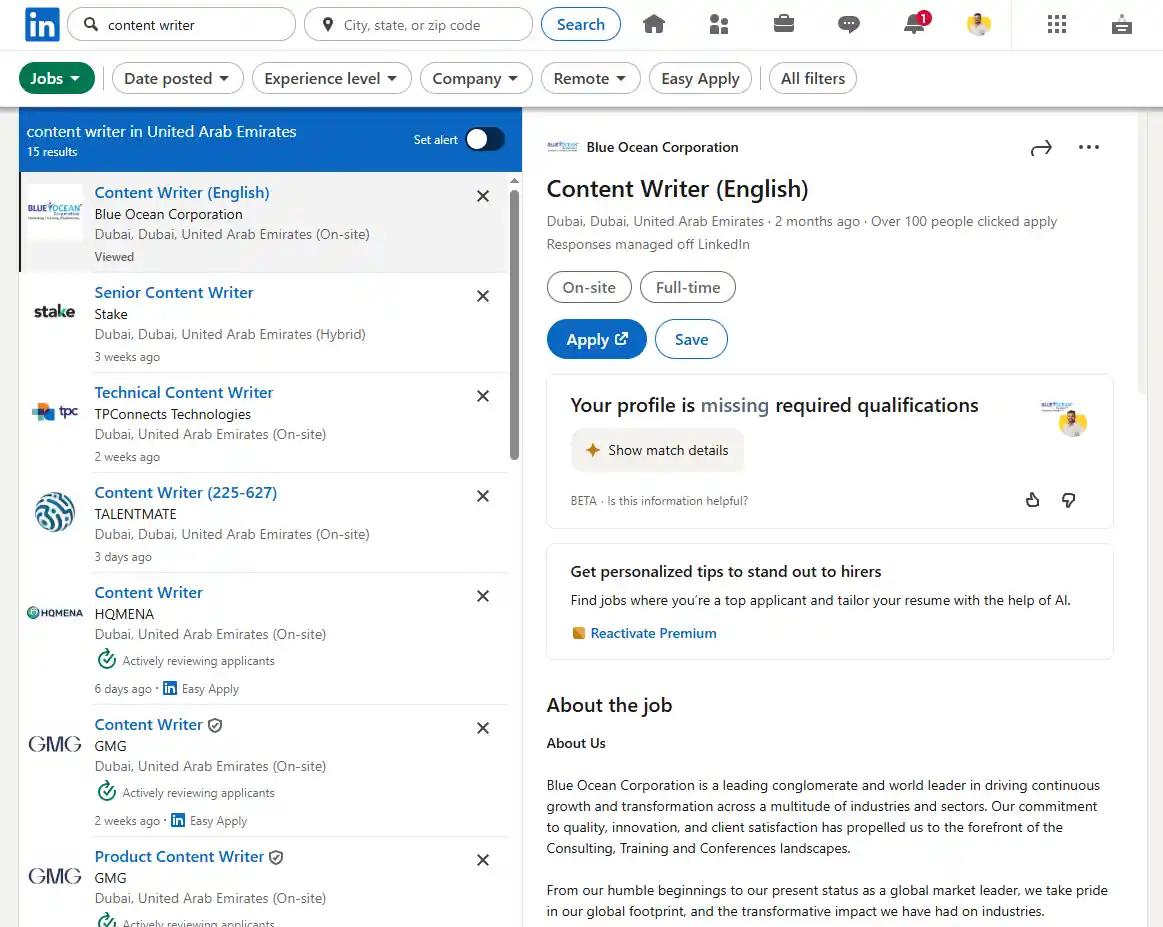Give thumbs up on match information
This screenshot has height=927, width=1163.
click(1032, 501)
